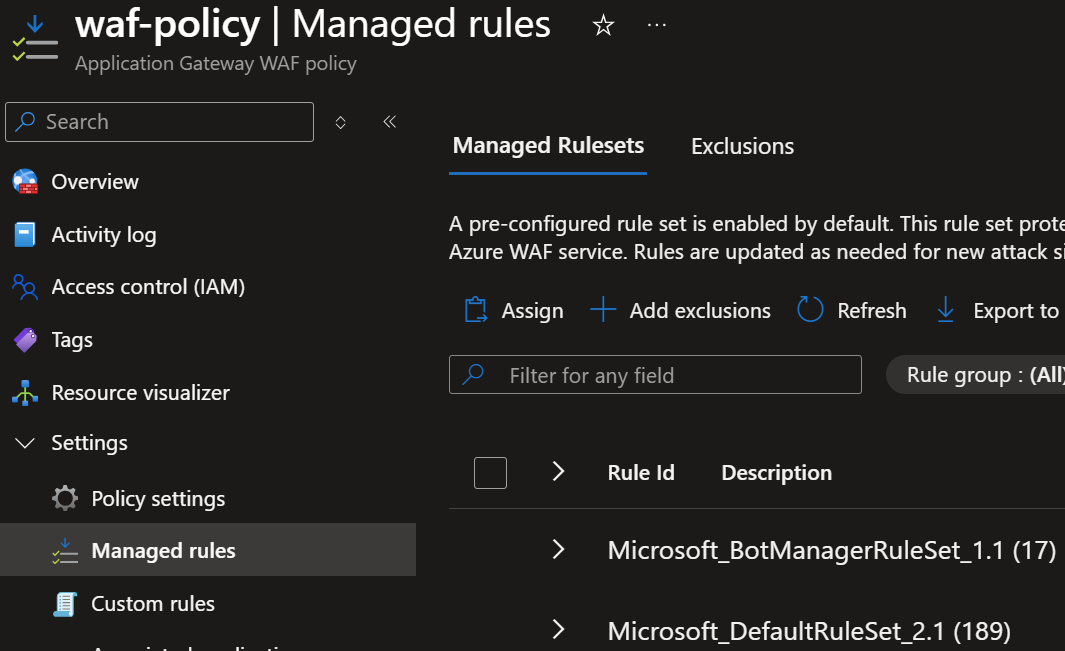This screenshot has height=651, width=1065.
Task: Open the more options ellipsis in the header
Action: pyautogui.click(x=657, y=26)
